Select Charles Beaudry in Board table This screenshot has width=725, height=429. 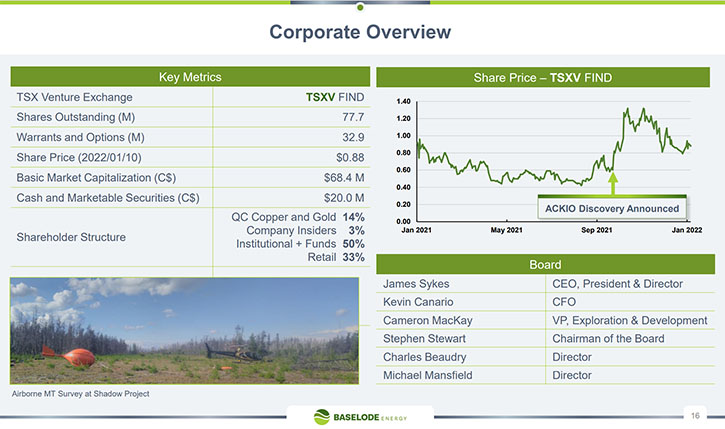click(x=424, y=357)
